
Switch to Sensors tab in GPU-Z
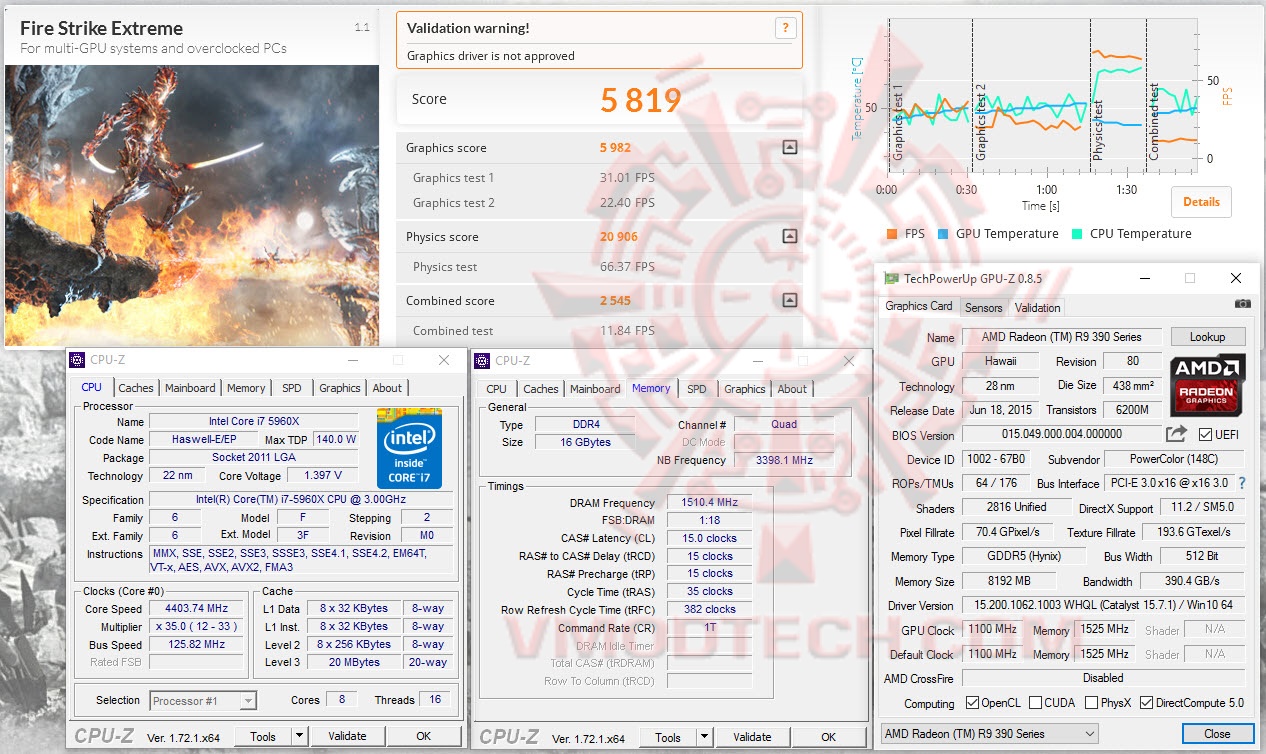point(984,307)
